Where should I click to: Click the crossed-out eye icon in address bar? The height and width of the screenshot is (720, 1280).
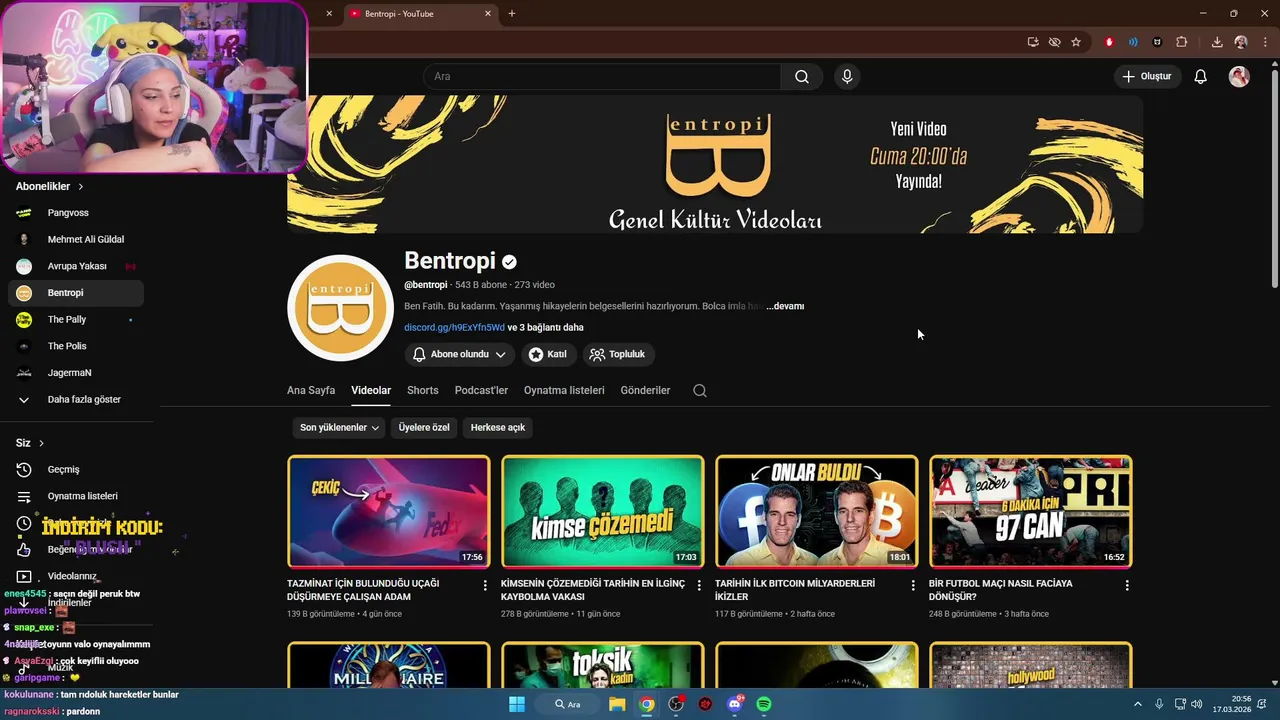coord(1054,42)
